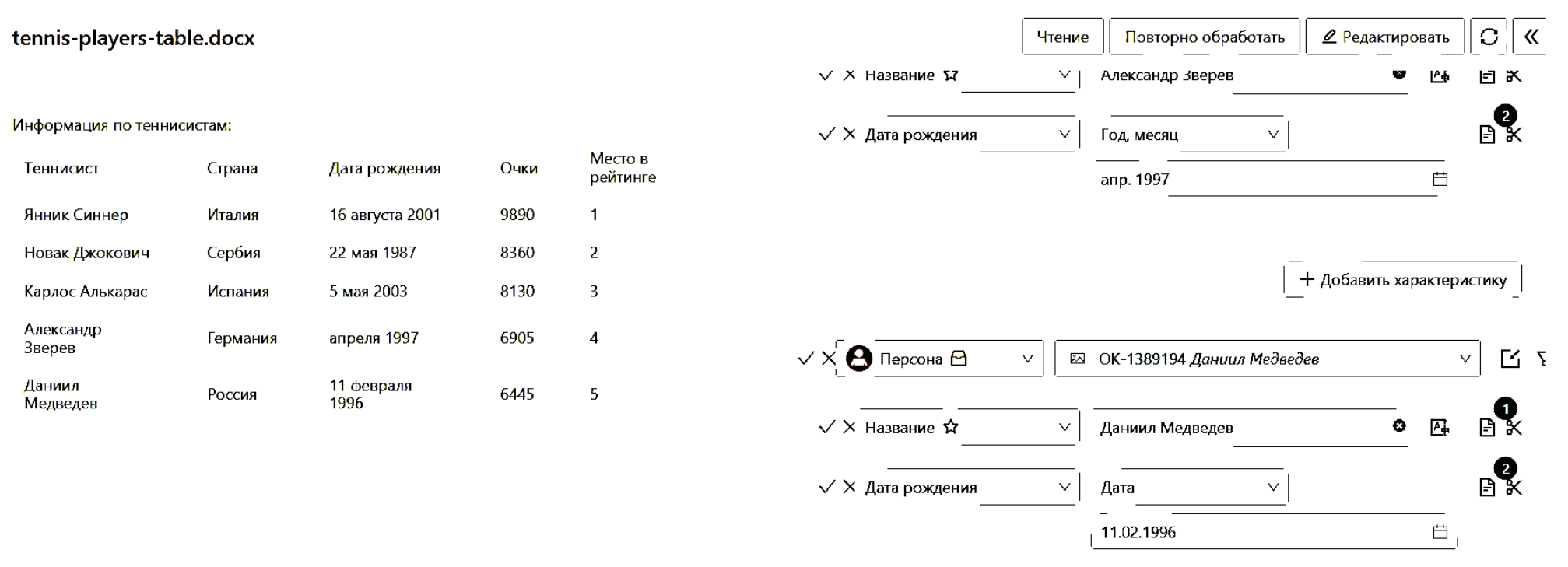Open calendar picker for 11.02.1996 date
1568x567 pixels.
(x=1440, y=532)
